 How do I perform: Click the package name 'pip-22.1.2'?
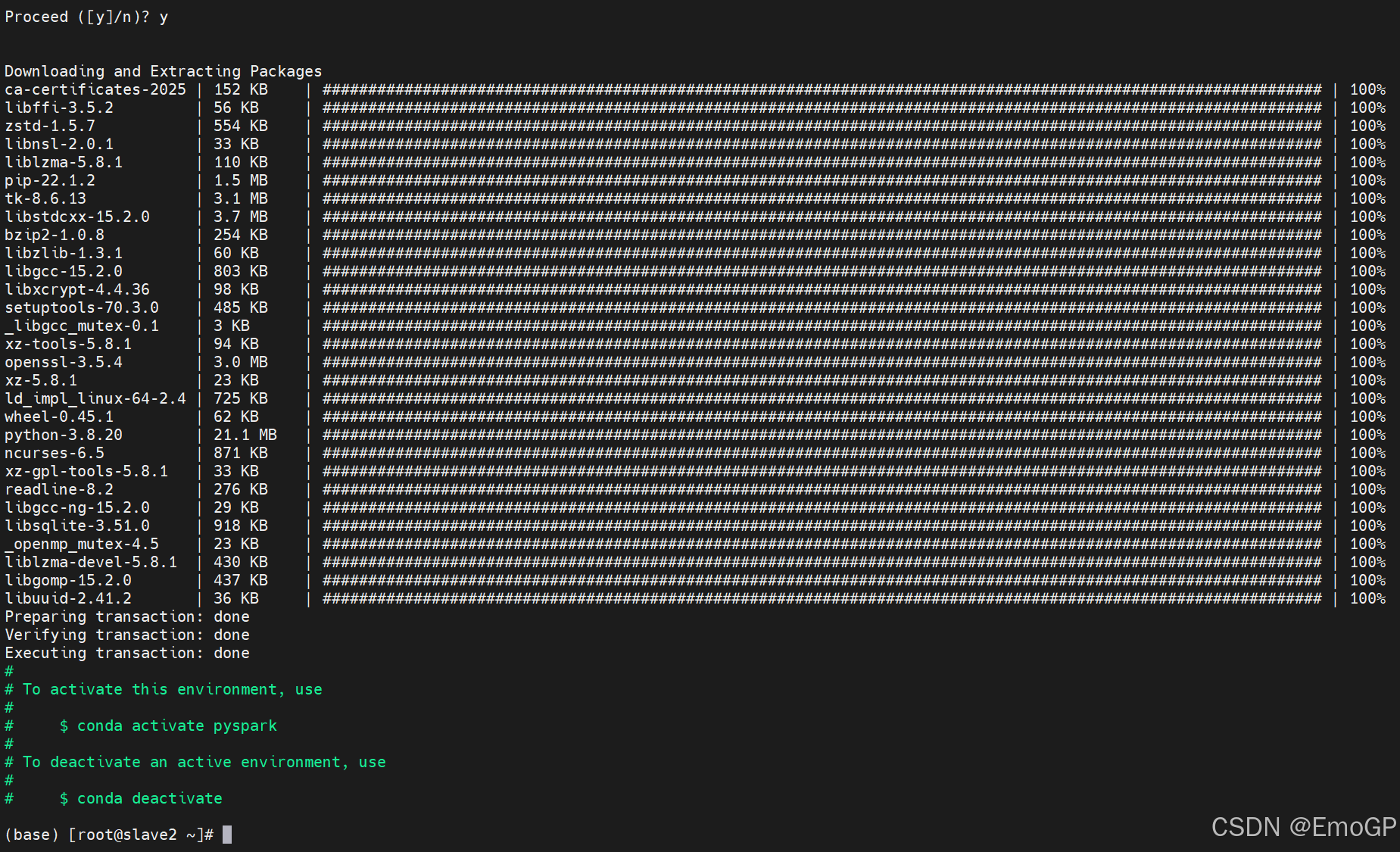50,180
